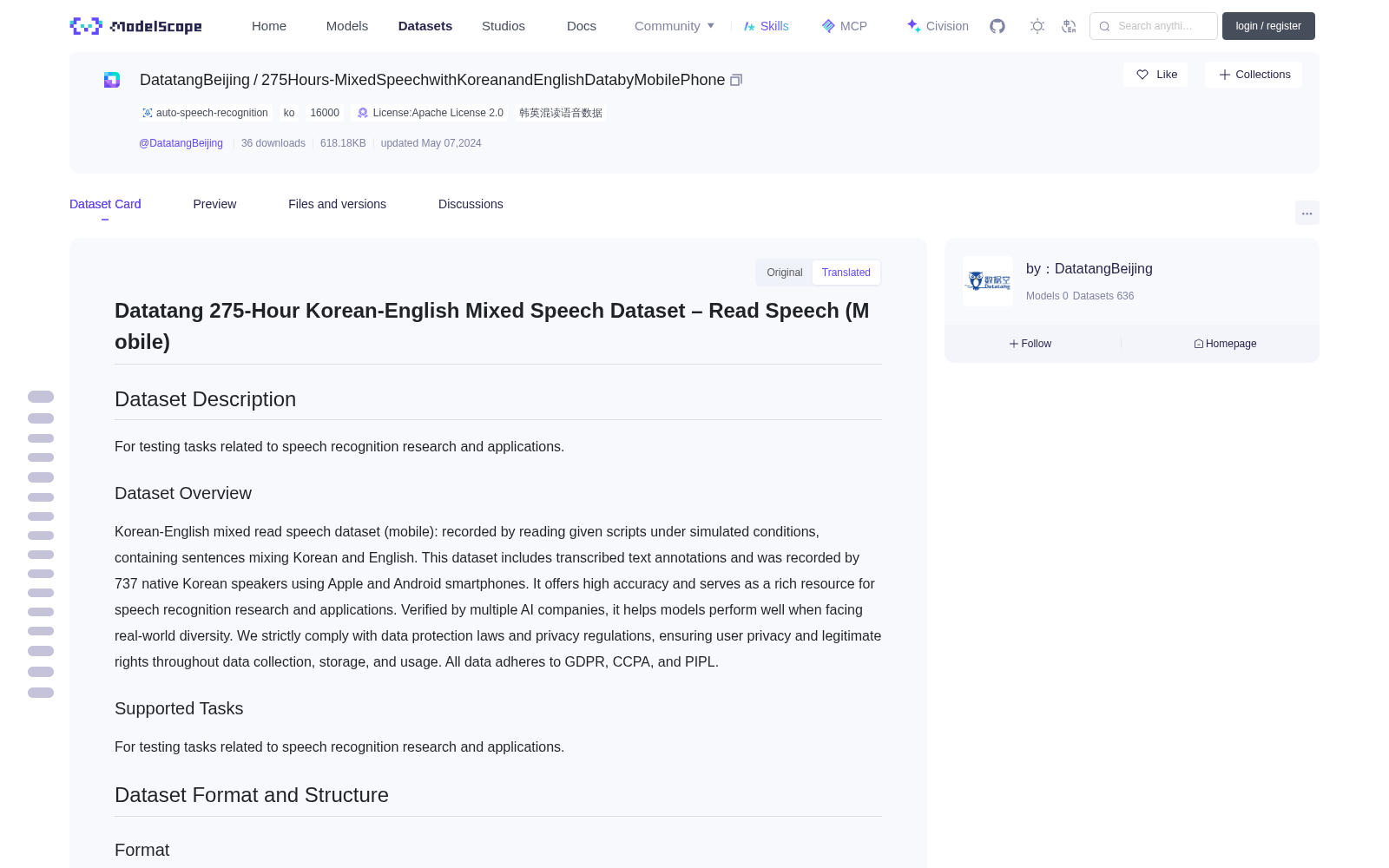Click the search magnifier icon
Image resolution: width=1389 pixels, height=868 pixels.
point(1104,26)
